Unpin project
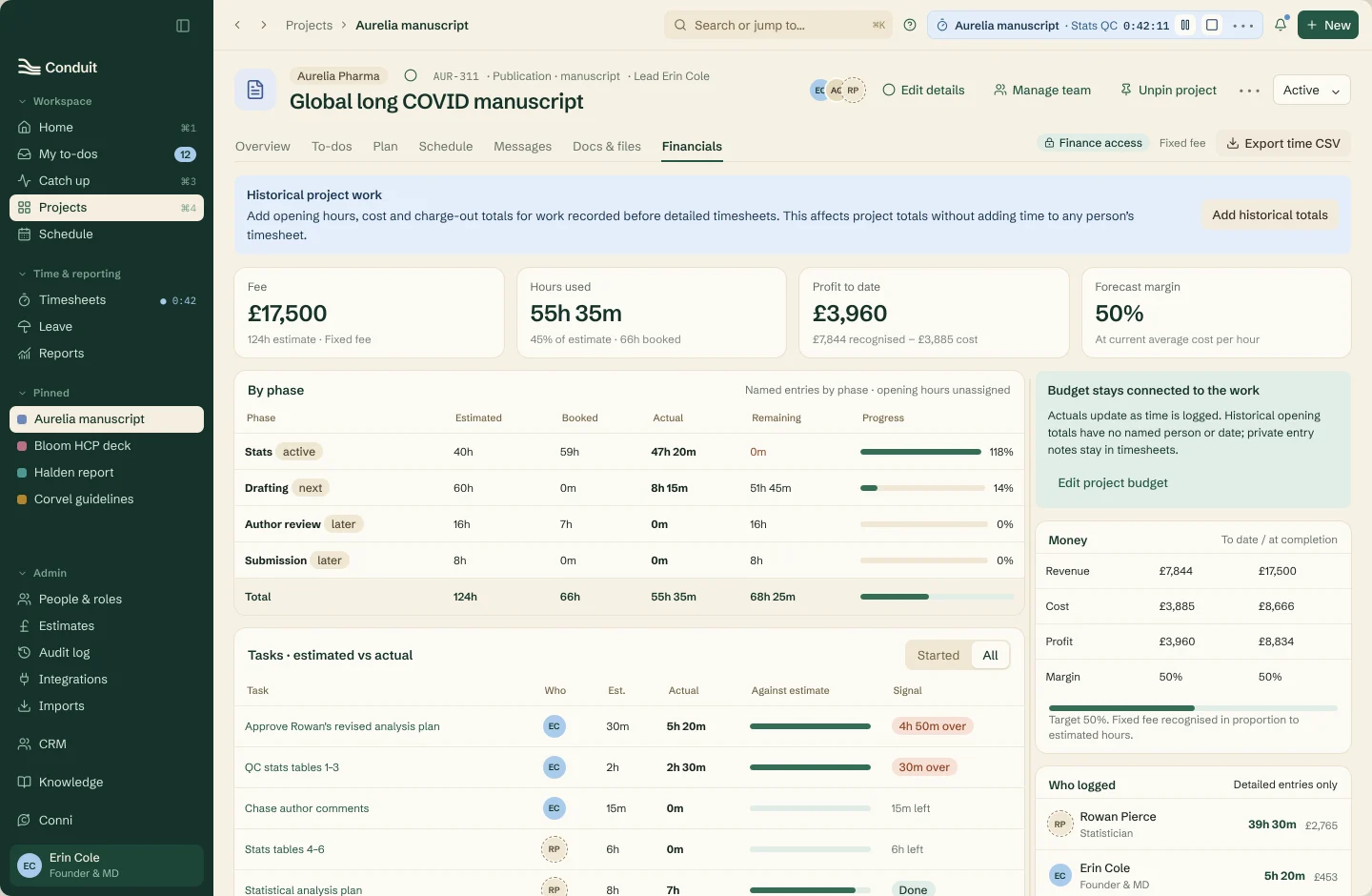 [1169, 91]
